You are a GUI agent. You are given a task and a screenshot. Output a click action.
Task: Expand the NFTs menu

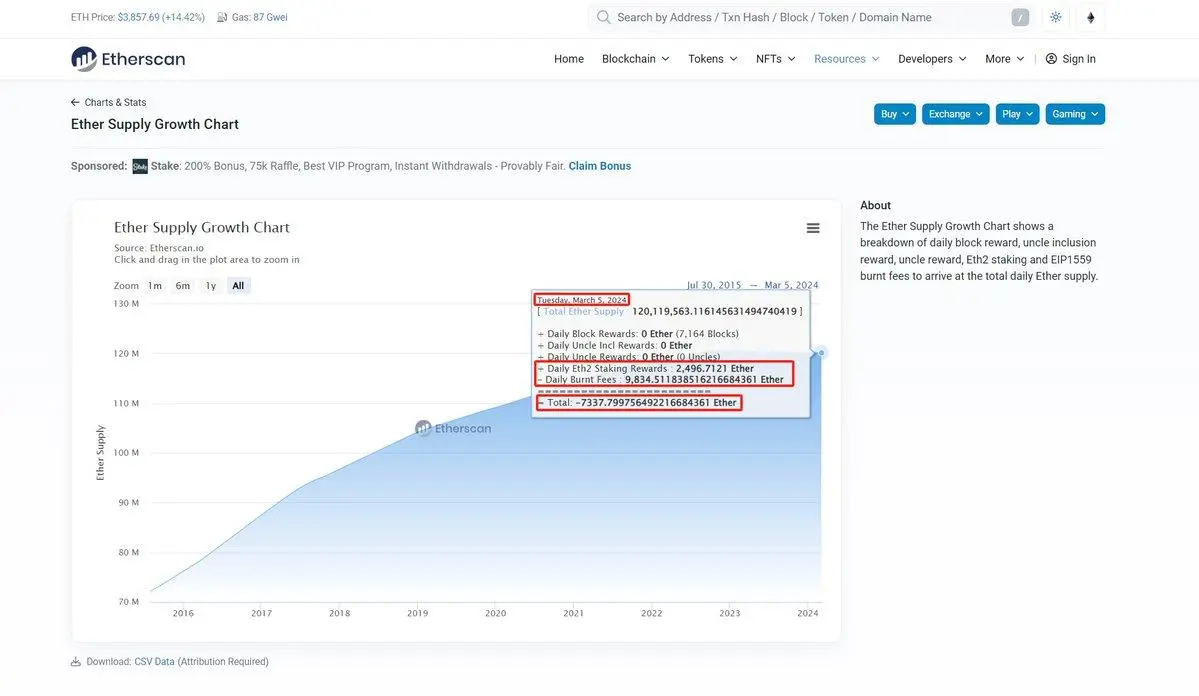click(775, 59)
